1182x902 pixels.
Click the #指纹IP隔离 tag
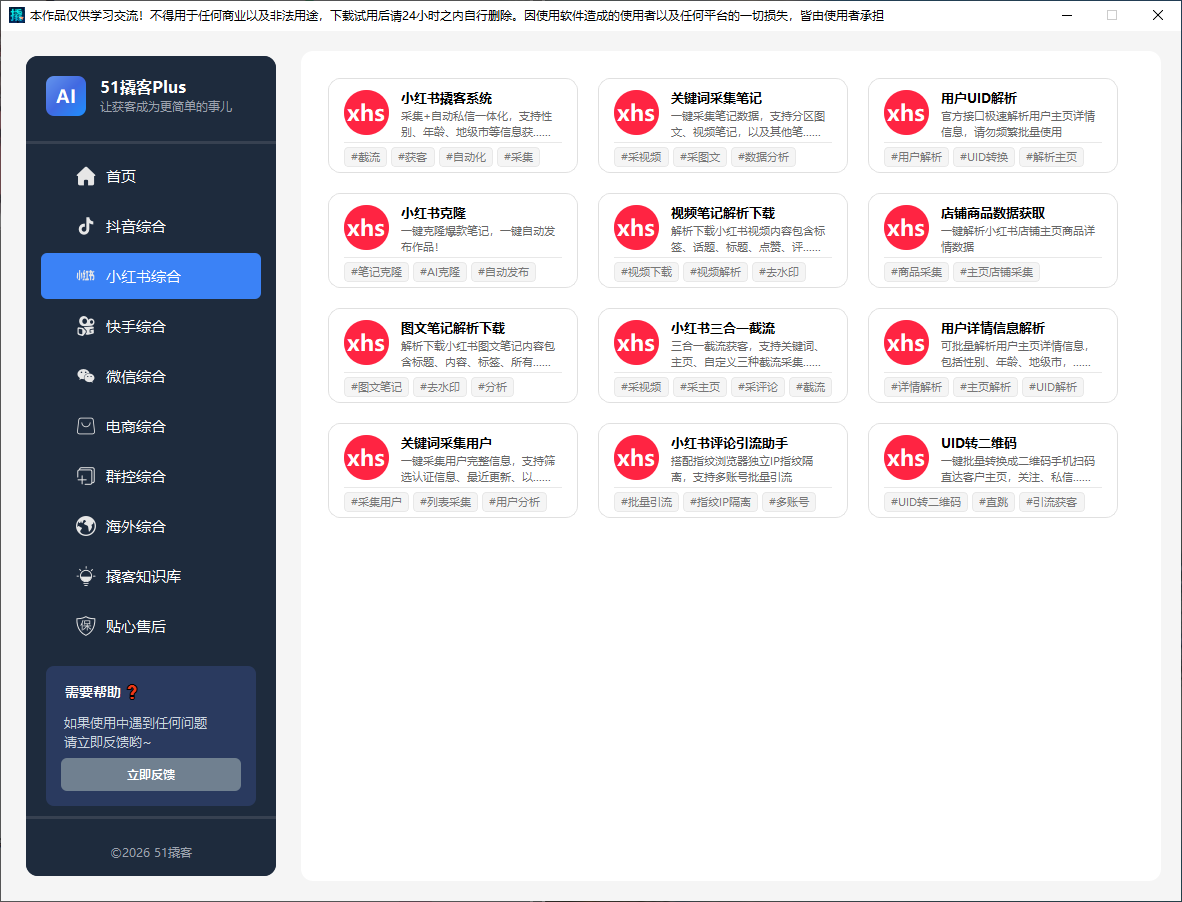[720, 502]
